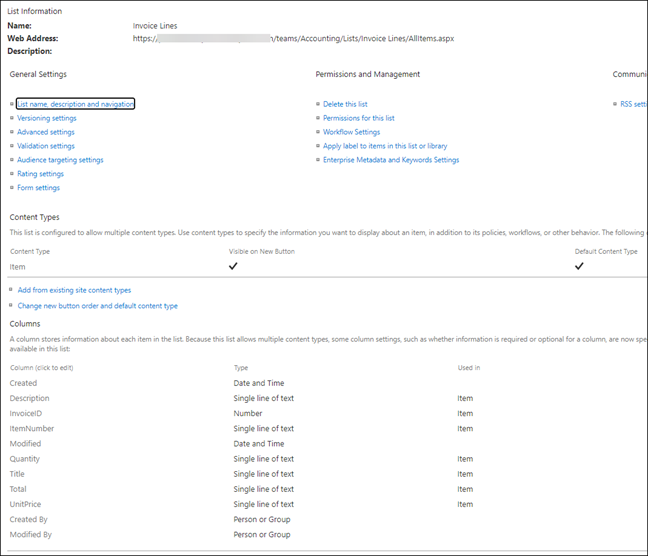Go to Advanced settings
Screen dimensions: 648x556
[x=45, y=132]
